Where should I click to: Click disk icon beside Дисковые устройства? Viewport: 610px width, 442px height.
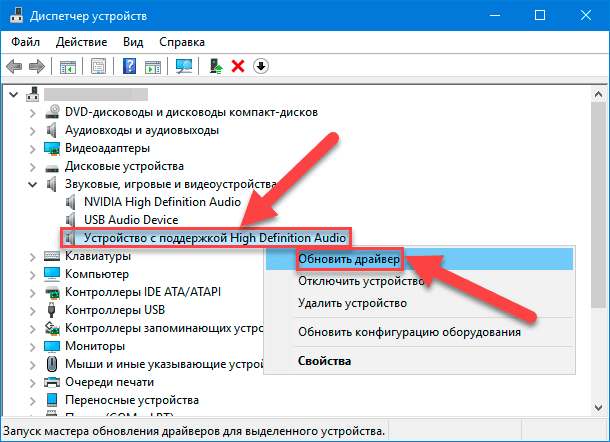coord(52,168)
